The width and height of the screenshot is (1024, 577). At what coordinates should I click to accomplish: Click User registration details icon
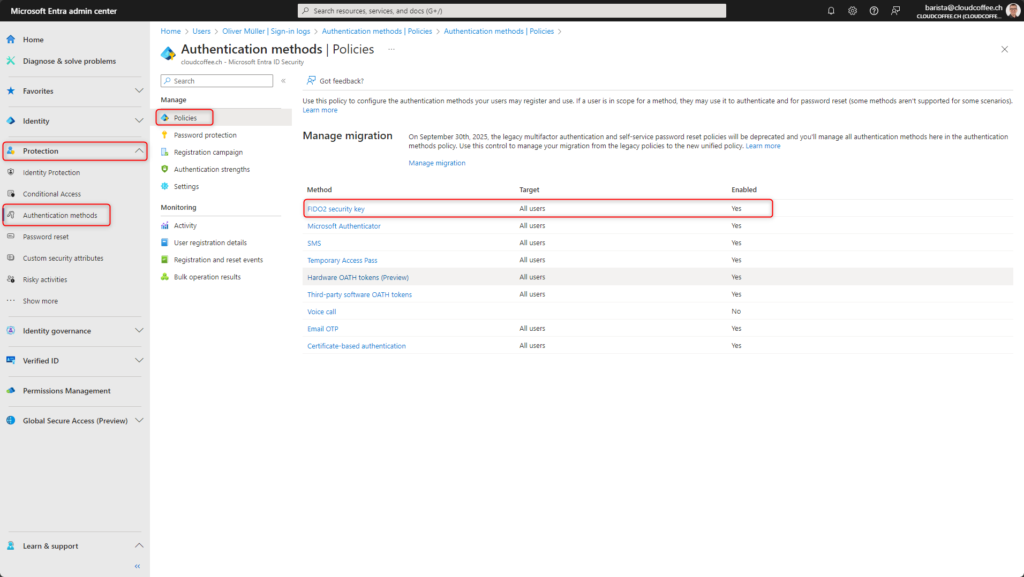pyautogui.click(x=165, y=242)
